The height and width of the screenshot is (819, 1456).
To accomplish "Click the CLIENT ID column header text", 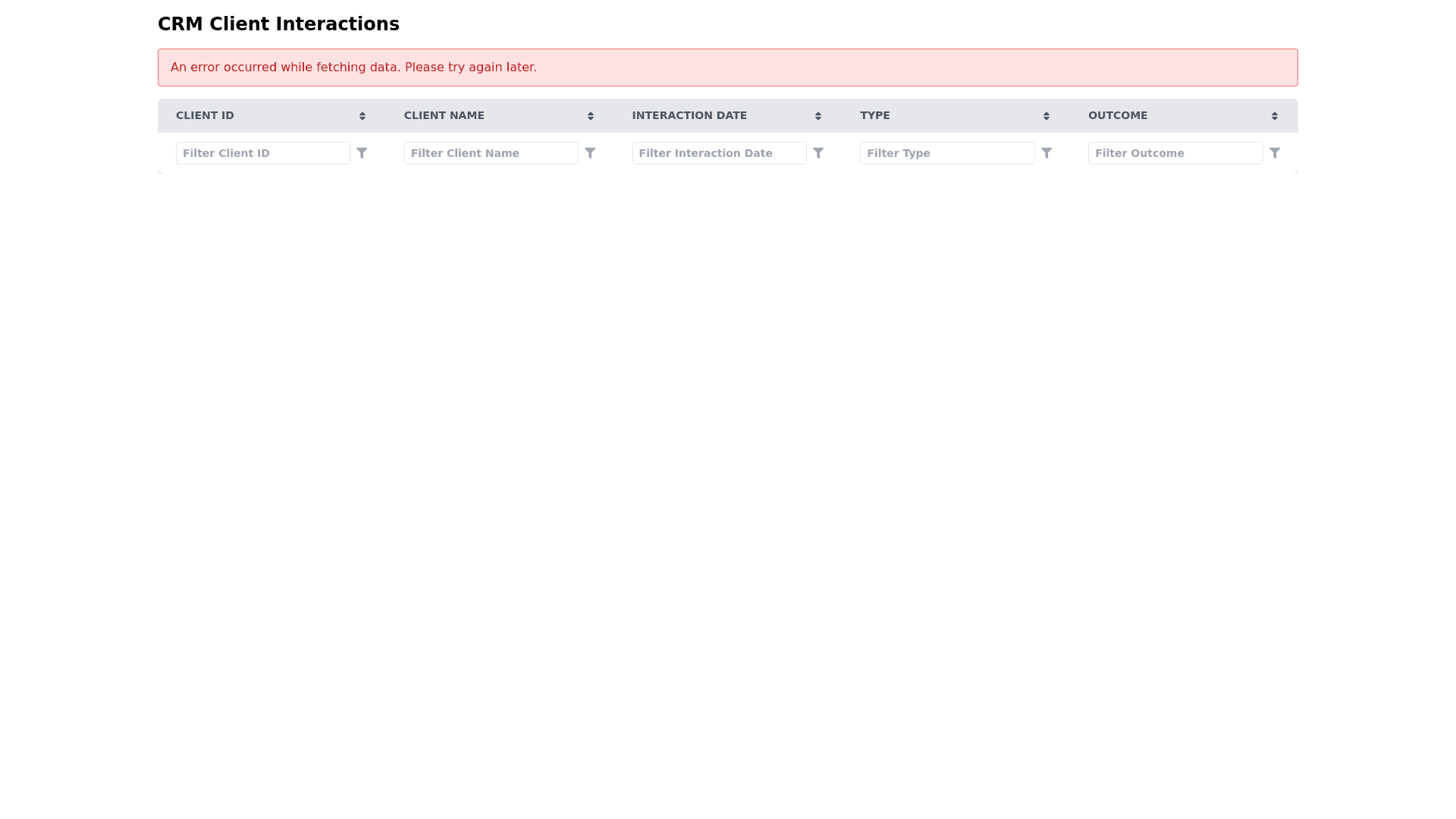I will pyautogui.click(x=205, y=115).
